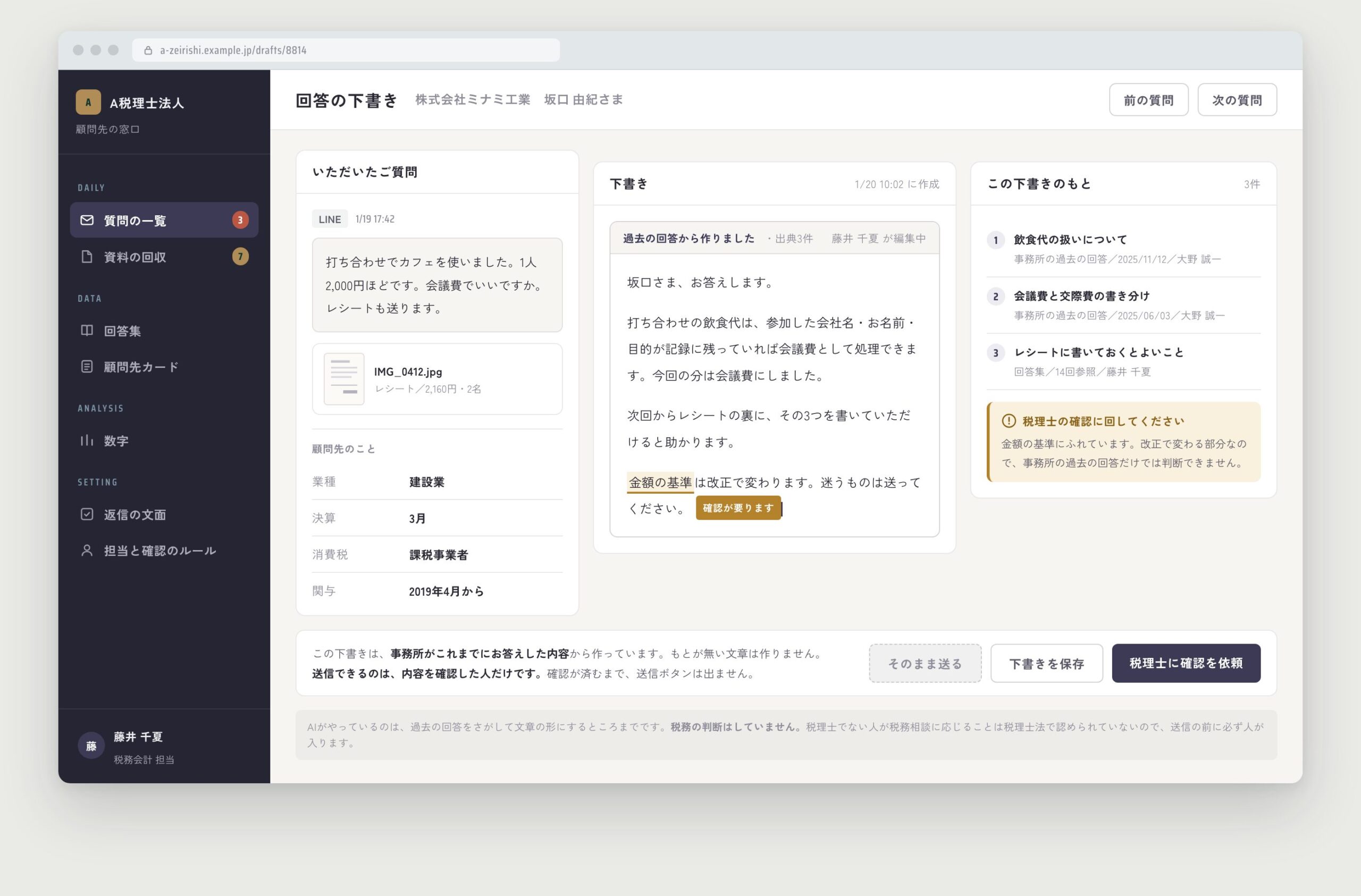Click the lock icon in address bar
The width and height of the screenshot is (1361, 896).
click(x=148, y=50)
